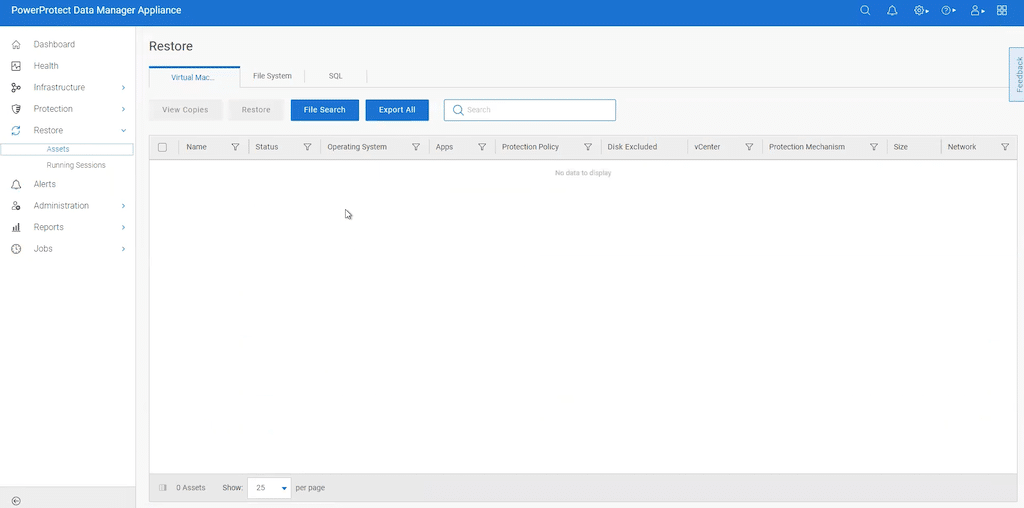Switch to the File System tab
Screen dimensions: 1024x508
pyautogui.click(x=272, y=76)
